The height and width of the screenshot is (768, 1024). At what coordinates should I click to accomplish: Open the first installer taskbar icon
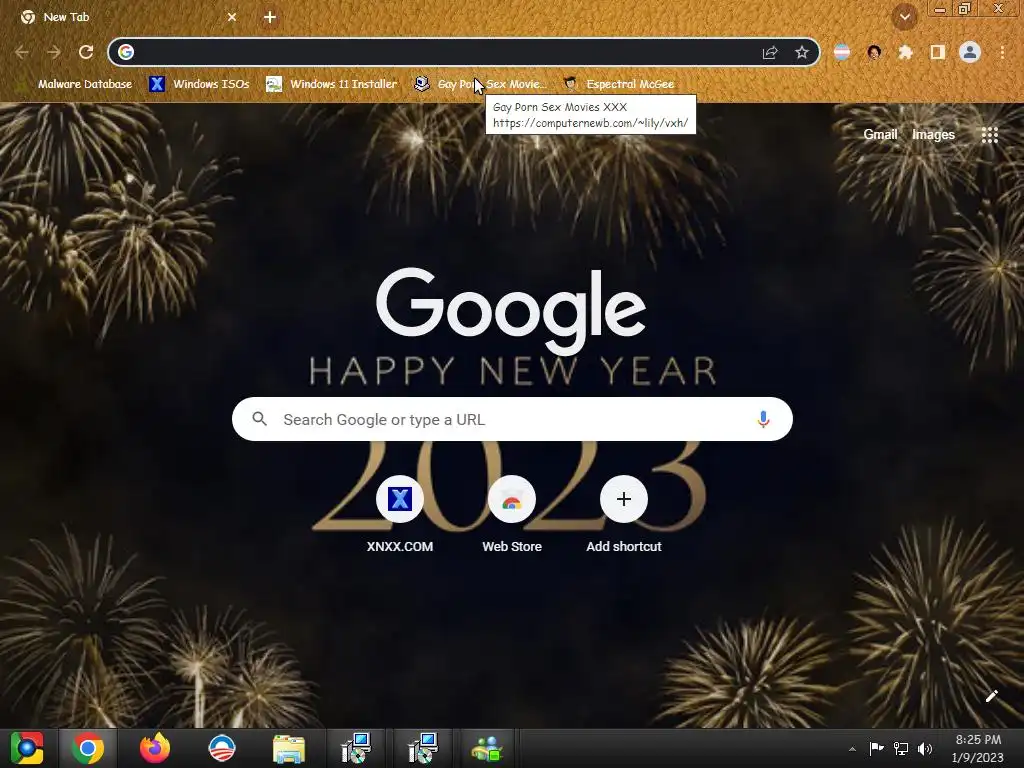click(356, 748)
